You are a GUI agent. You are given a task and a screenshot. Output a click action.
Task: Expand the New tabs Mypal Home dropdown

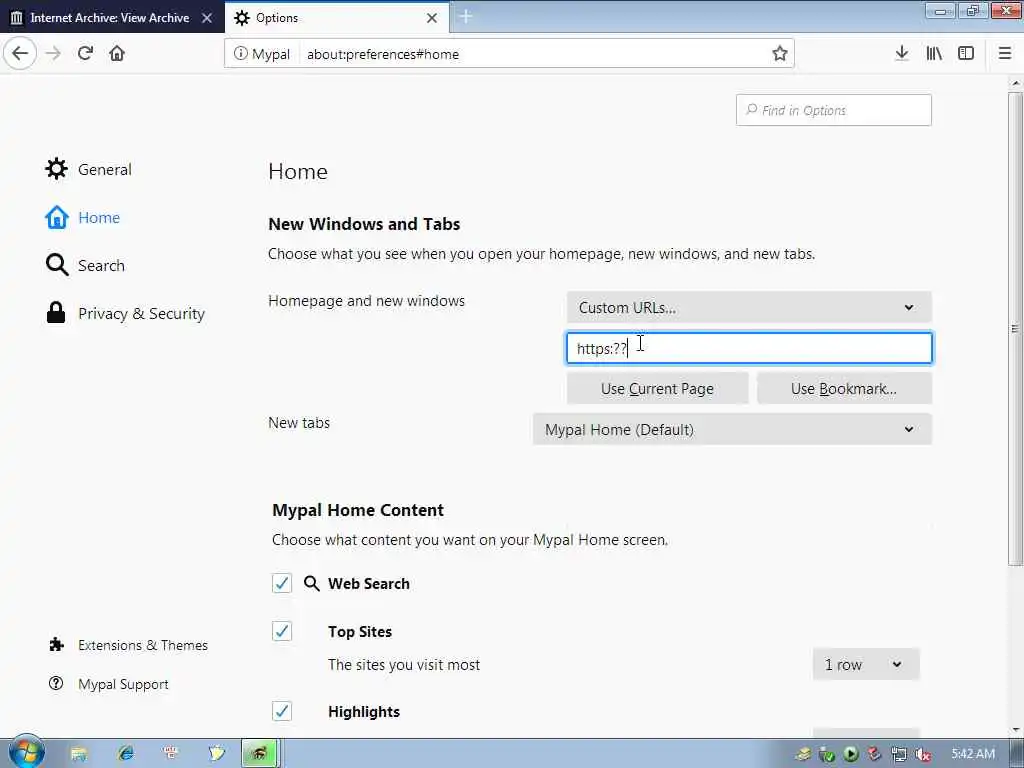pyautogui.click(x=732, y=430)
